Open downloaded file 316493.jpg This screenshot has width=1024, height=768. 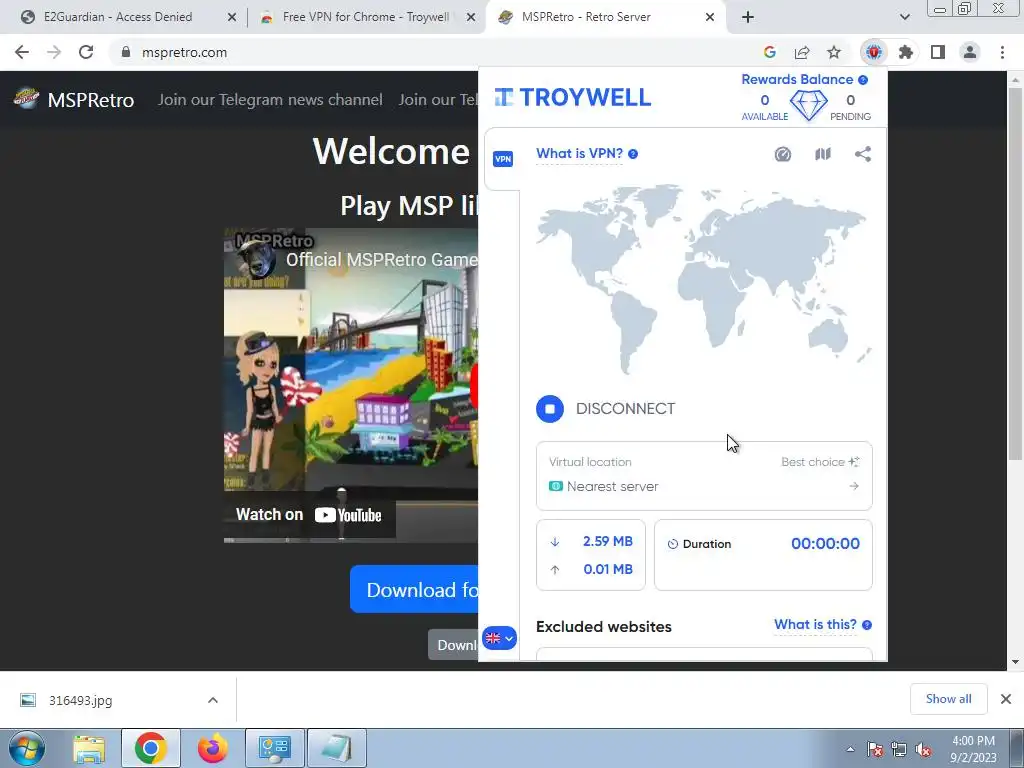tap(80, 700)
